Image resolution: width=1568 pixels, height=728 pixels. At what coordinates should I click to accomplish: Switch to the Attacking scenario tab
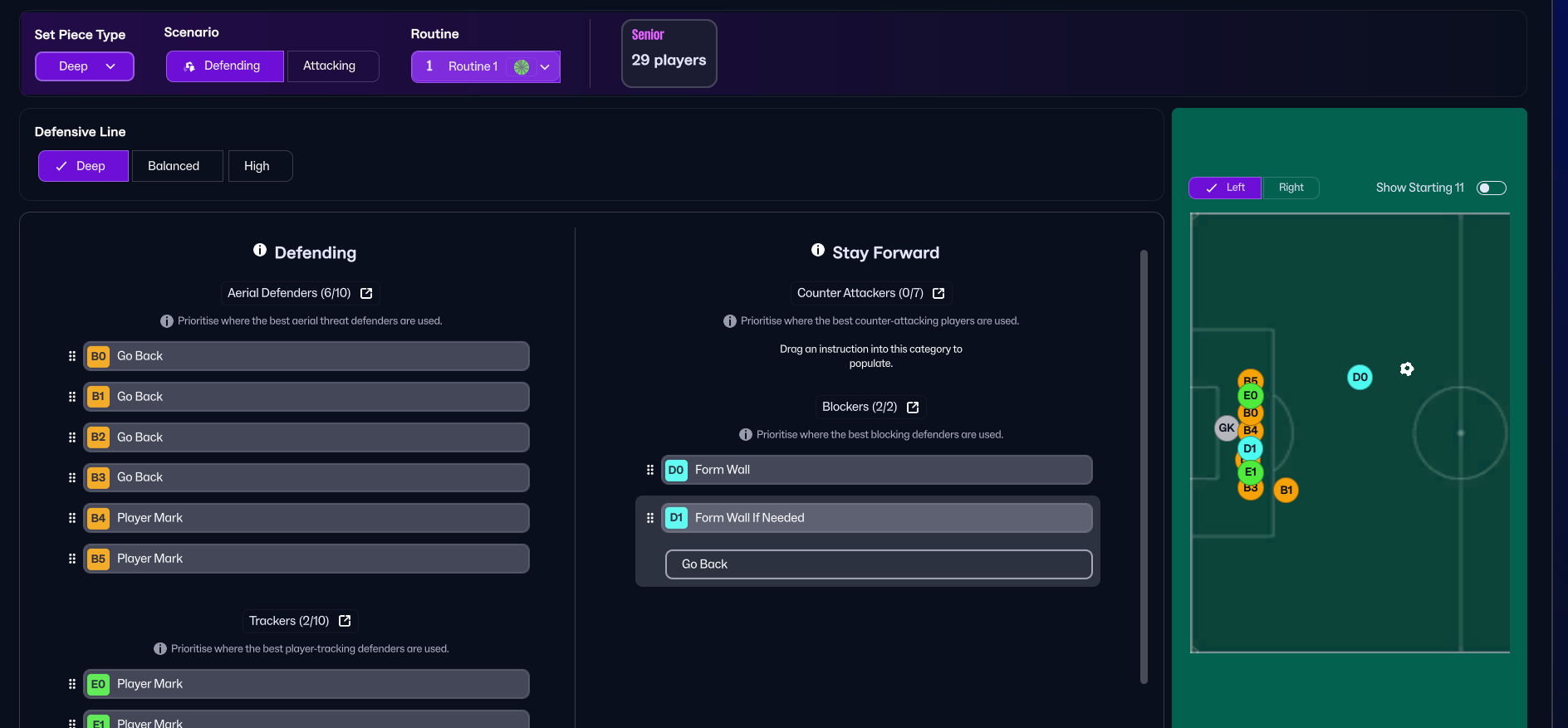coord(329,66)
